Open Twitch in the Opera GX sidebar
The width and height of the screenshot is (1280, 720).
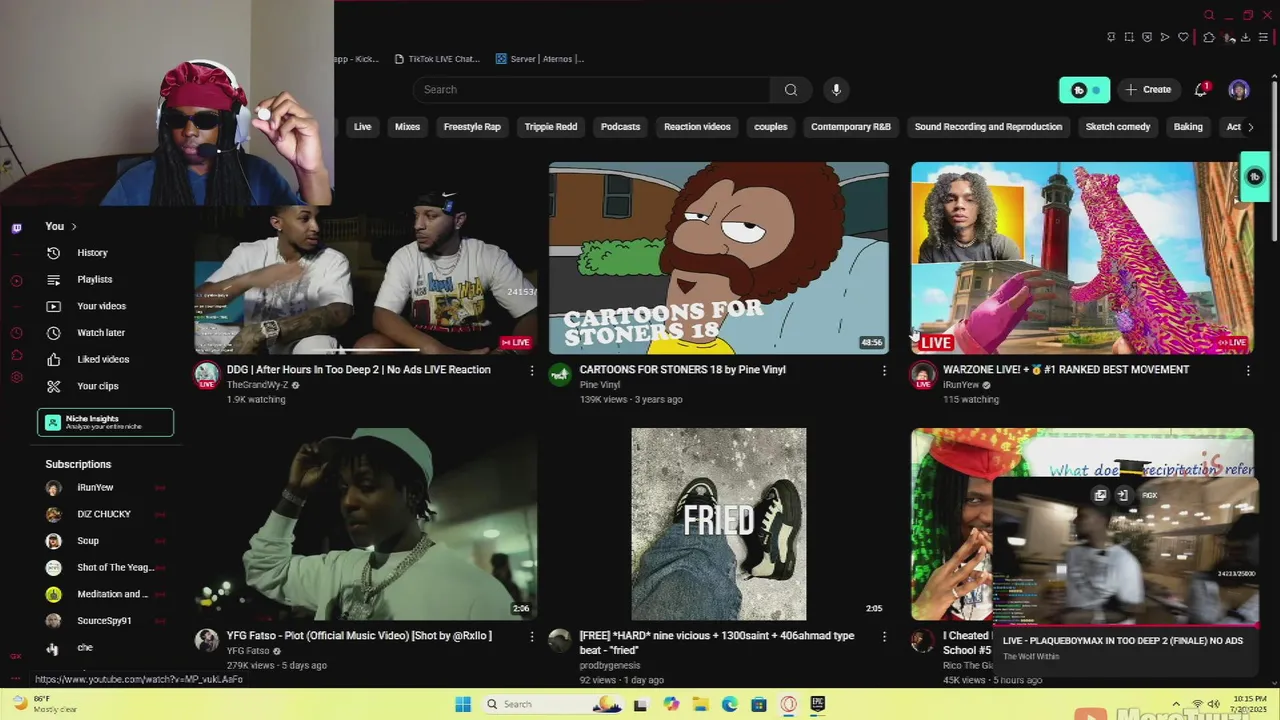[x=16, y=228]
